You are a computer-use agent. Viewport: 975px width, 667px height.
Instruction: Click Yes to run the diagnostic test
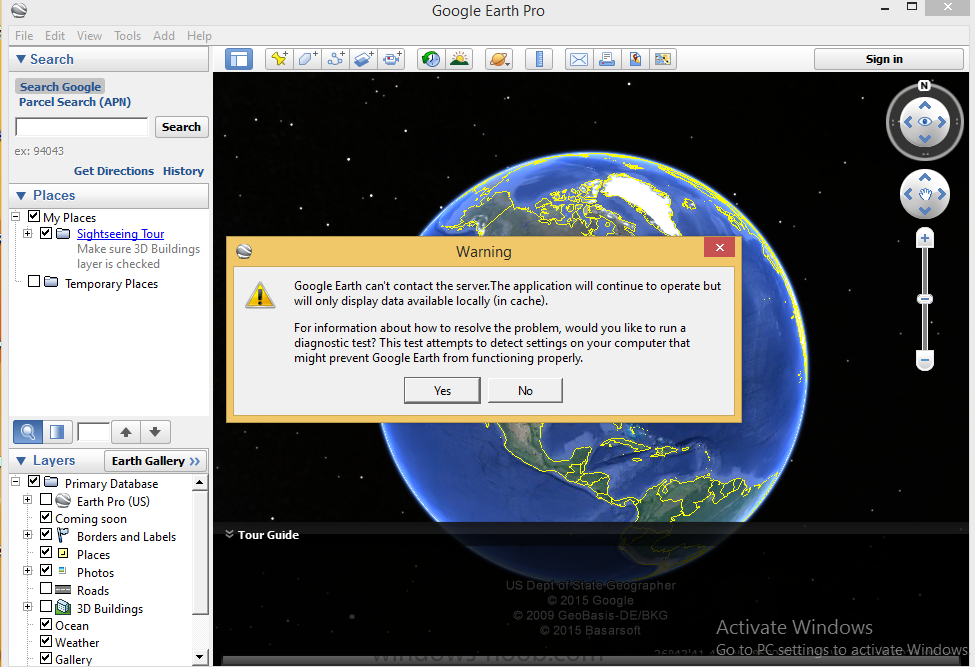click(x=442, y=390)
